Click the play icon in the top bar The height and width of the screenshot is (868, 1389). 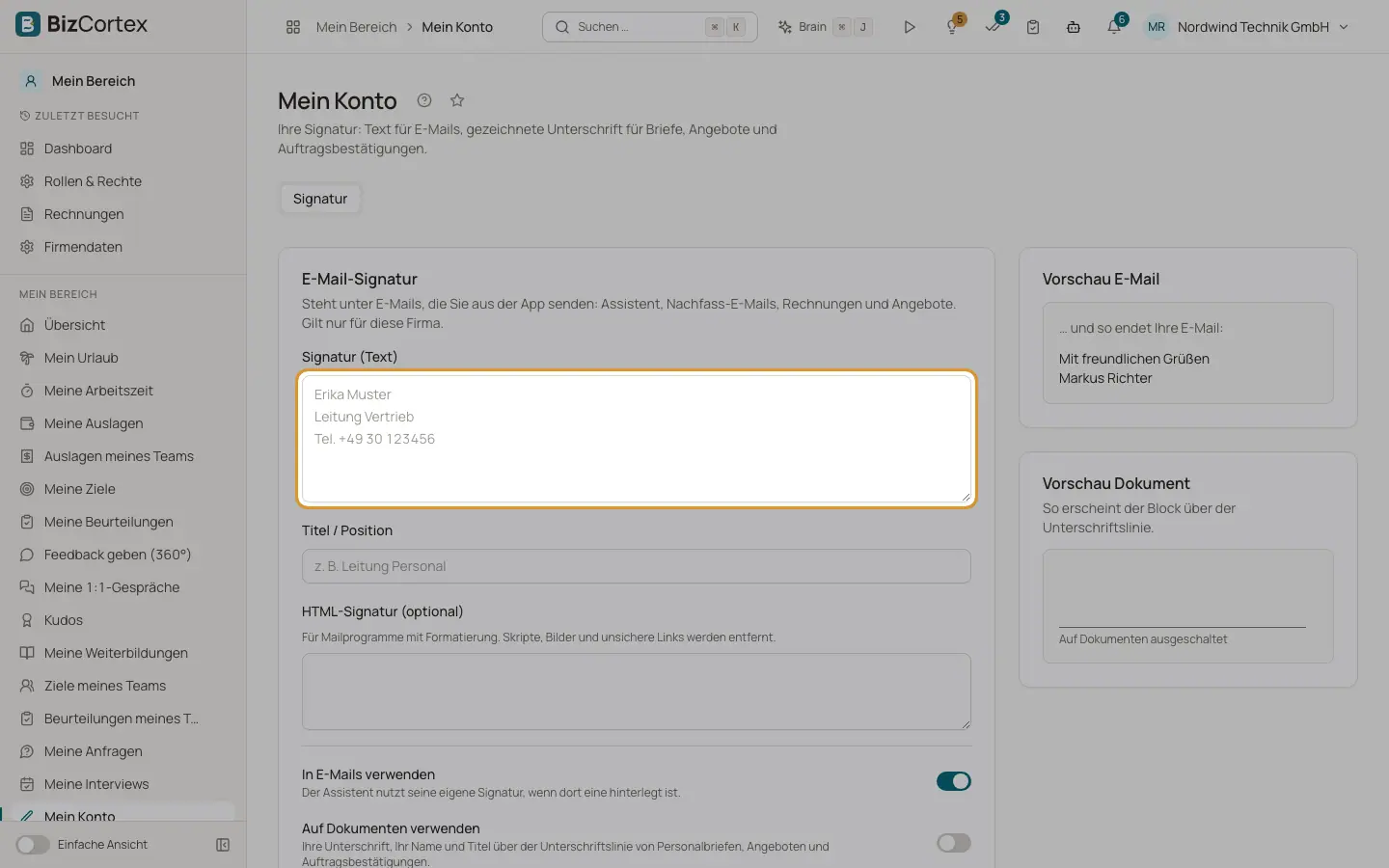tap(909, 27)
